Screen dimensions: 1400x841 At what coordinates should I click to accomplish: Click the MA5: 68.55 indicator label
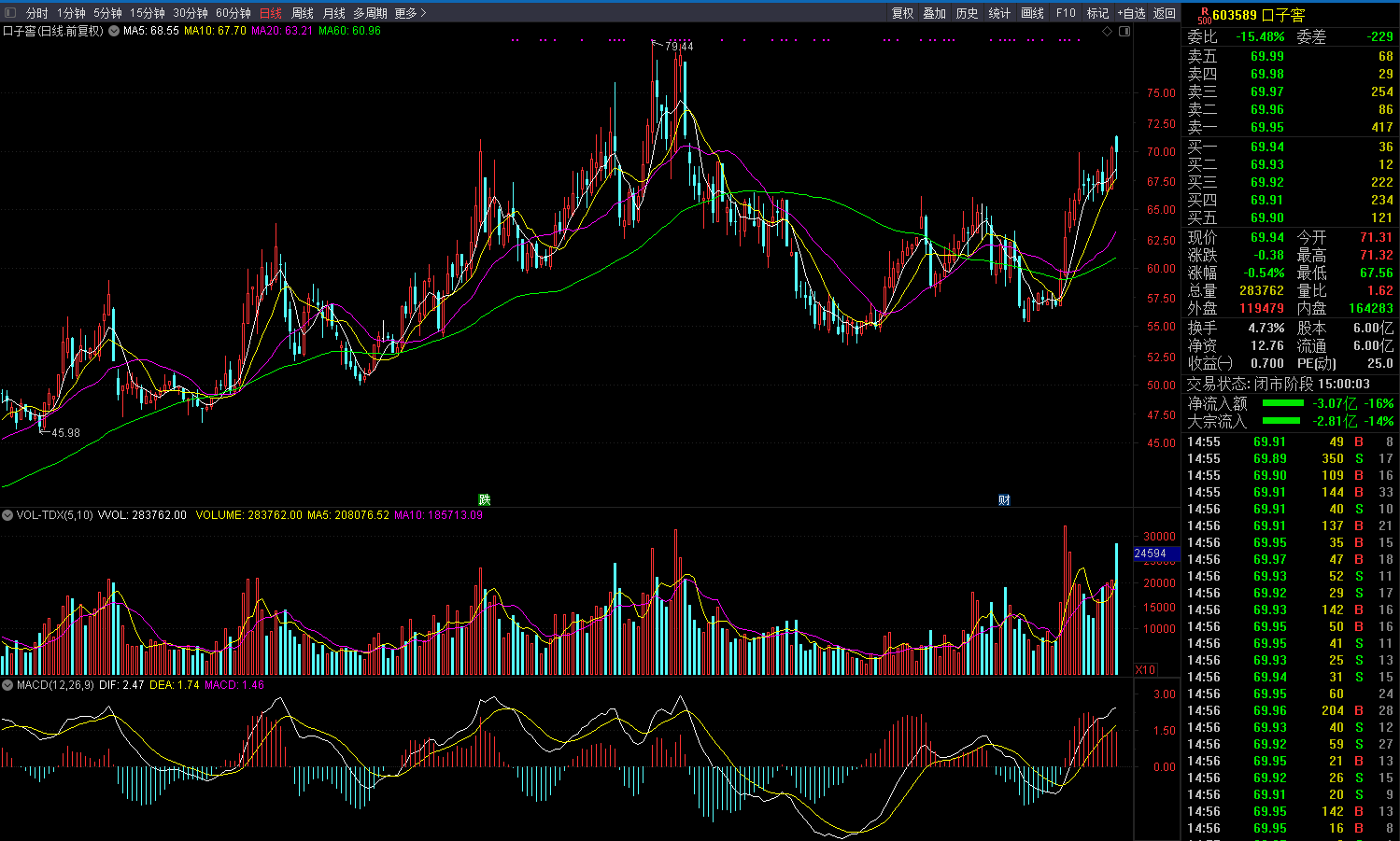[151, 31]
